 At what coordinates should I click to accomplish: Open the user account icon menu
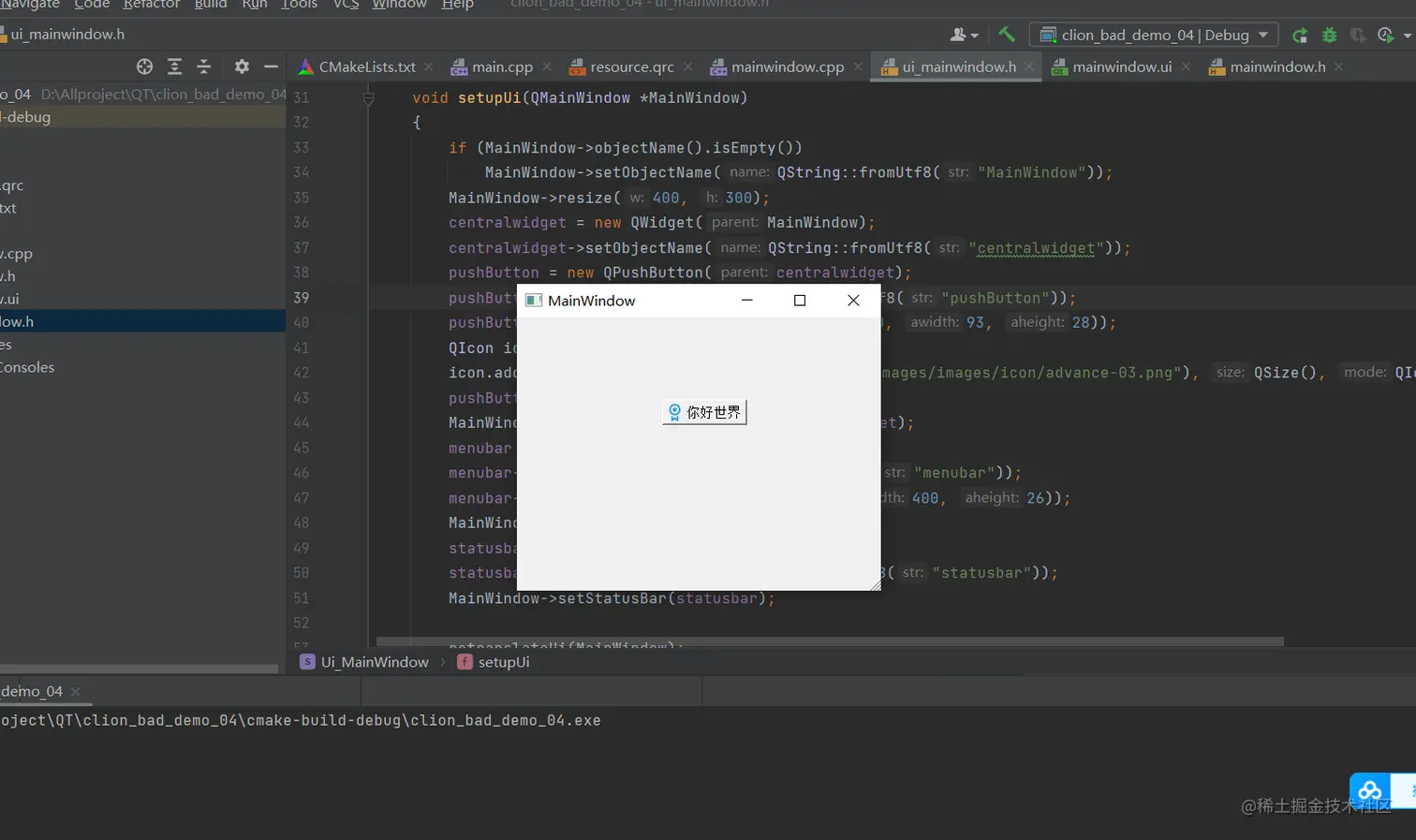pyautogui.click(x=964, y=35)
